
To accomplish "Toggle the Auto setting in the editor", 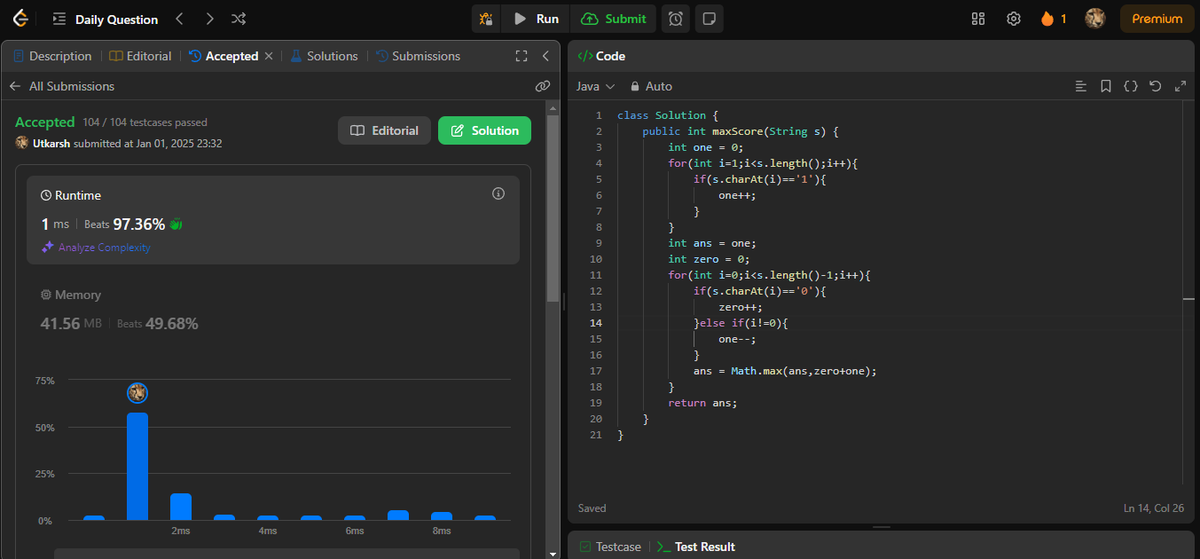I will [651, 87].
